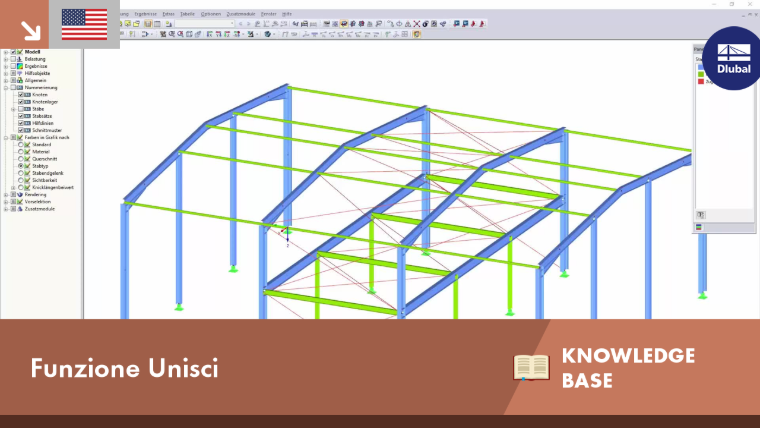Click the highlighted table toolbar icon
This screenshot has width=760, height=428.
coord(148,24)
